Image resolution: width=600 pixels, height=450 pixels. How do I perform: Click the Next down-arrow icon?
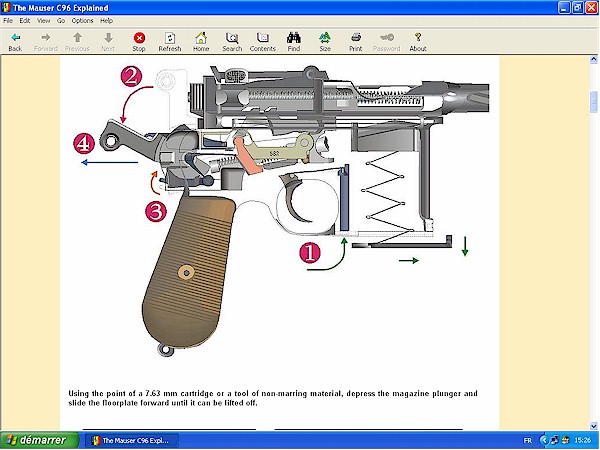(x=108, y=38)
